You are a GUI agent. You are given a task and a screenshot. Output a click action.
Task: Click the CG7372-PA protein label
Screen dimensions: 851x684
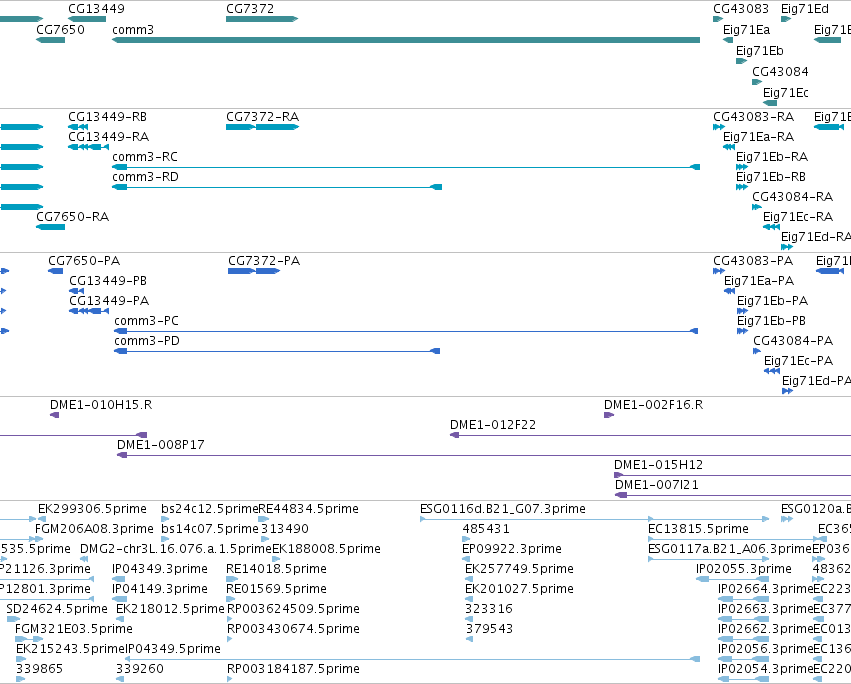pyautogui.click(x=264, y=261)
